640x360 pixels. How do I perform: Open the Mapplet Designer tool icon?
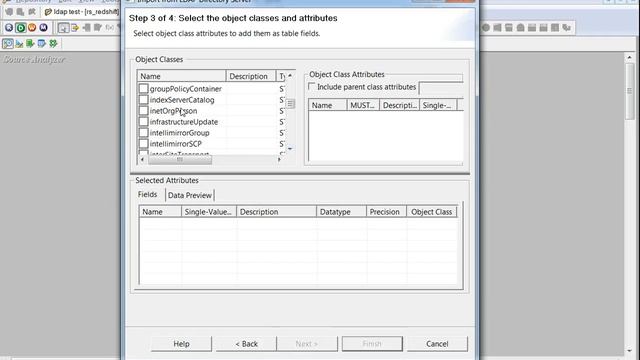(42, 44)
